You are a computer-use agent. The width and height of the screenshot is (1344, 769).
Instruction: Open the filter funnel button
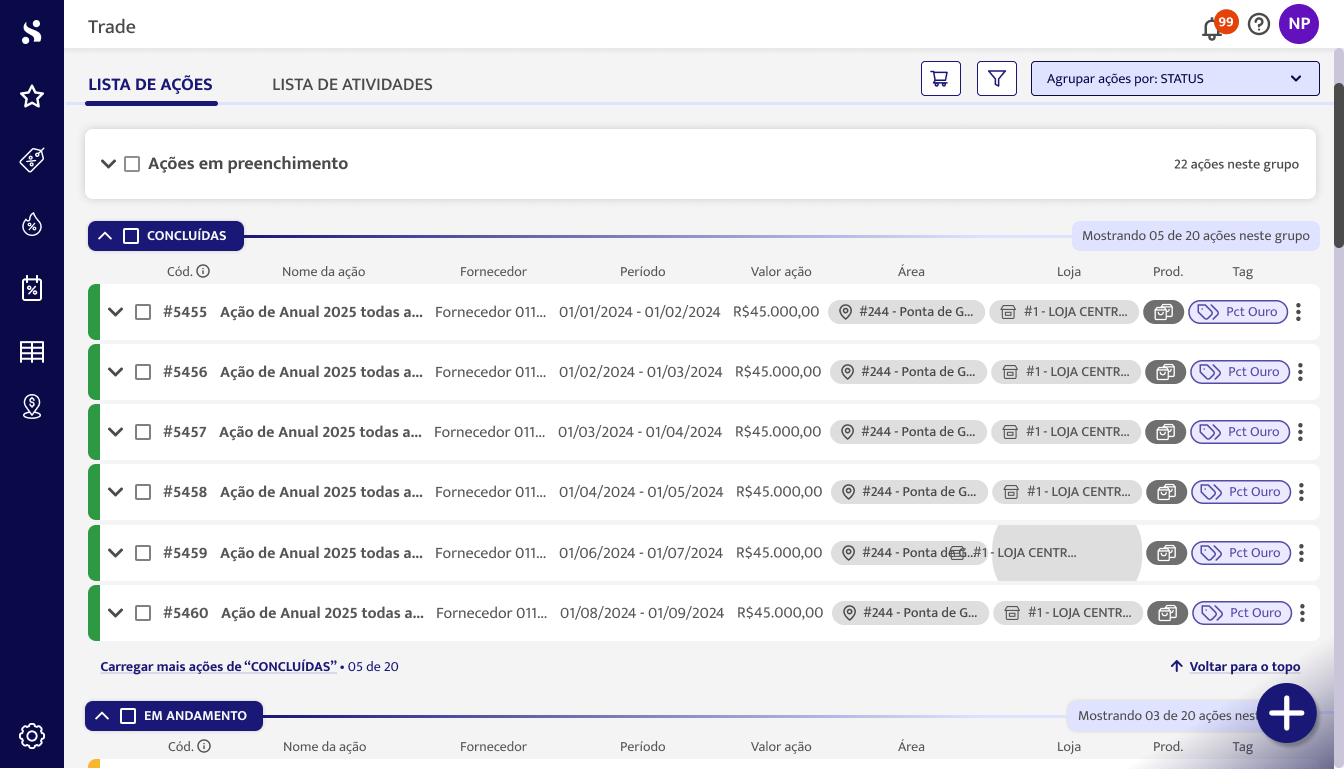997,78
